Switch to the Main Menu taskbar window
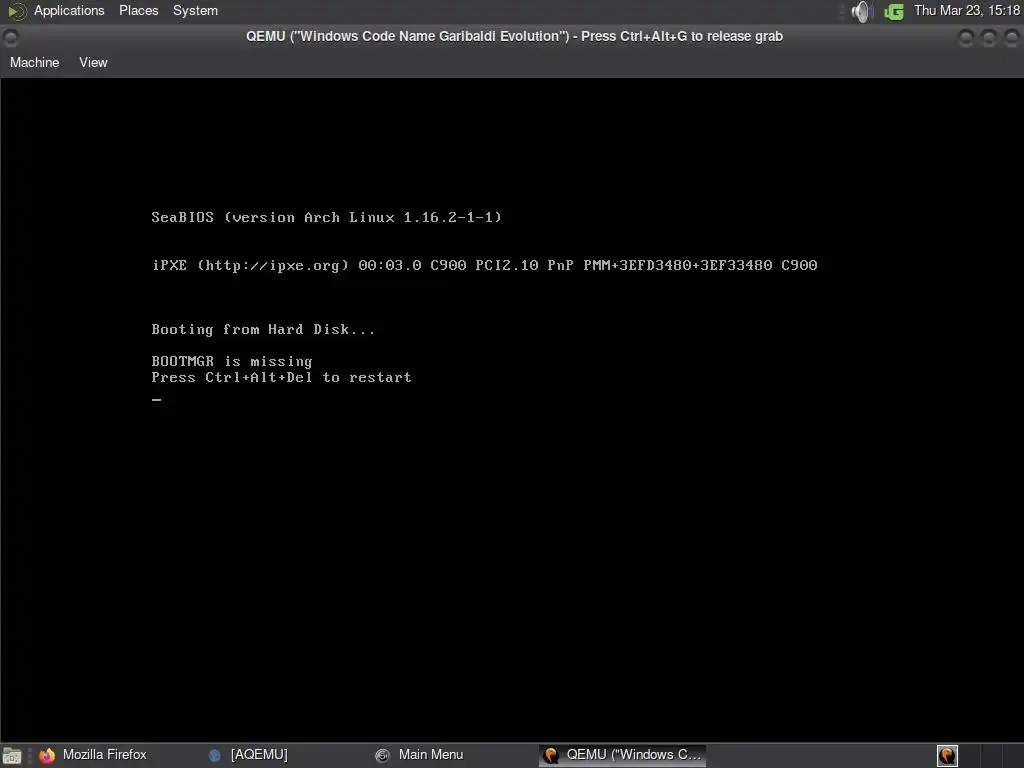The width and height of the screenshot is (1024, 768). pyautogui.click(x=421, y=755)
